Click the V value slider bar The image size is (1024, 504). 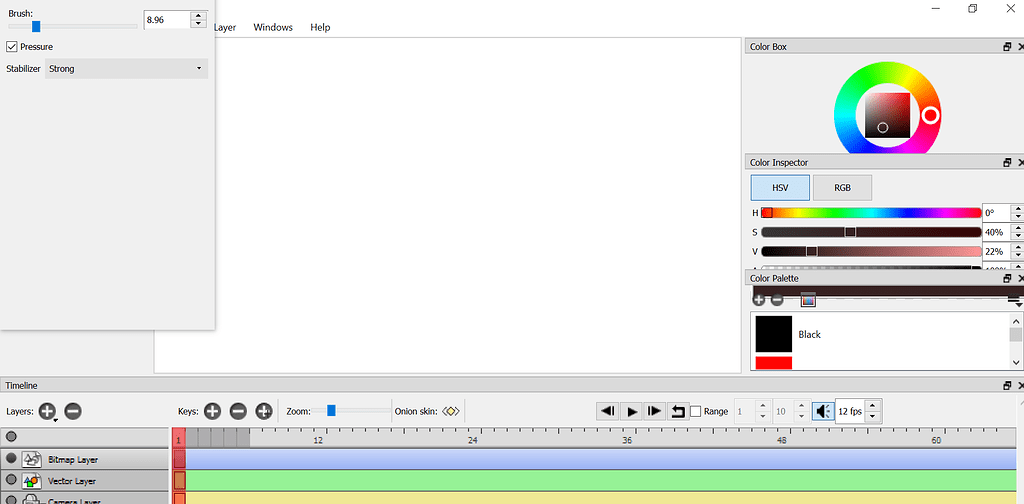(x=871, y=251)
